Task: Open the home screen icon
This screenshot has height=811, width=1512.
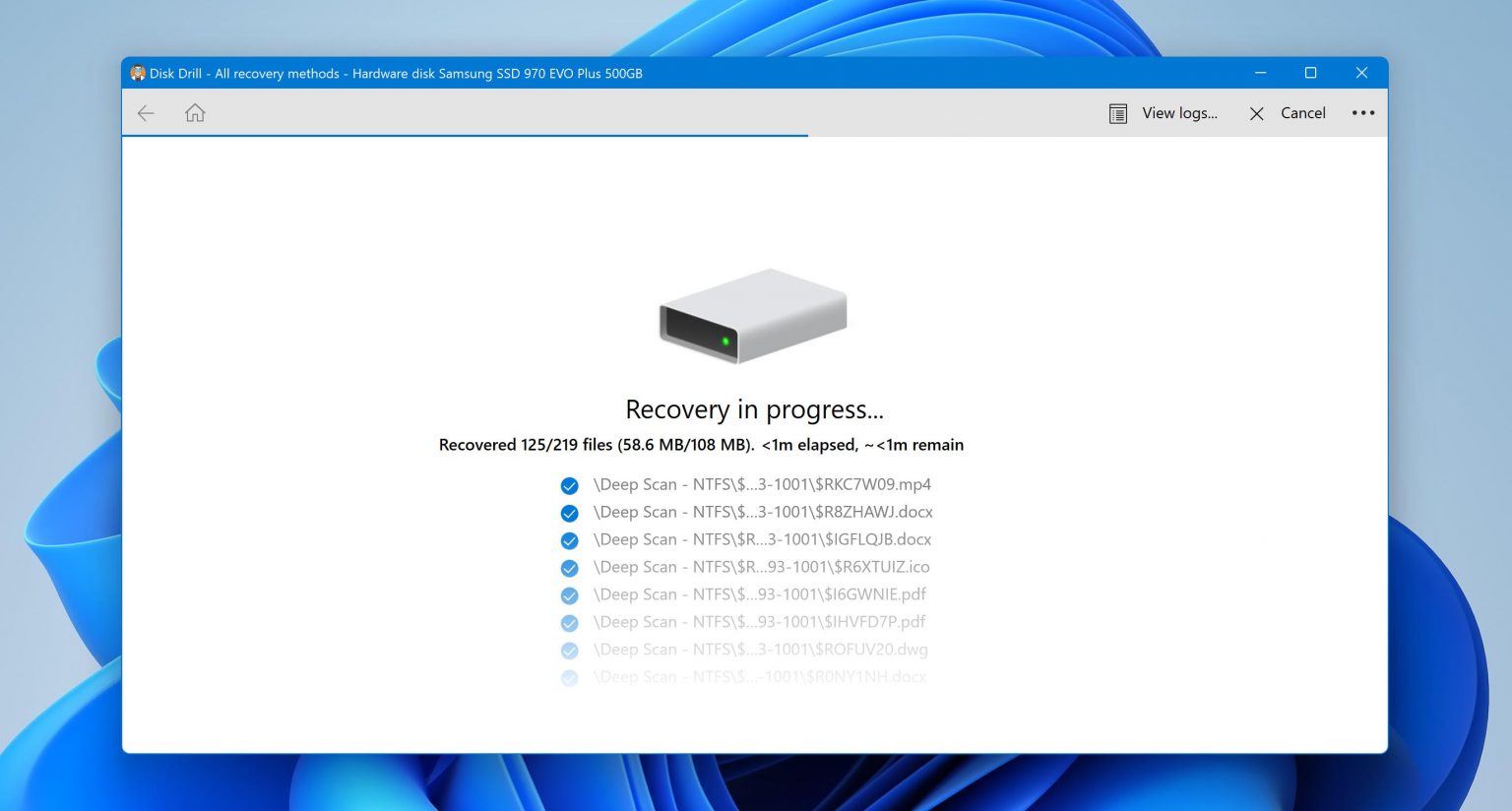Action: [x=194, y=112]
